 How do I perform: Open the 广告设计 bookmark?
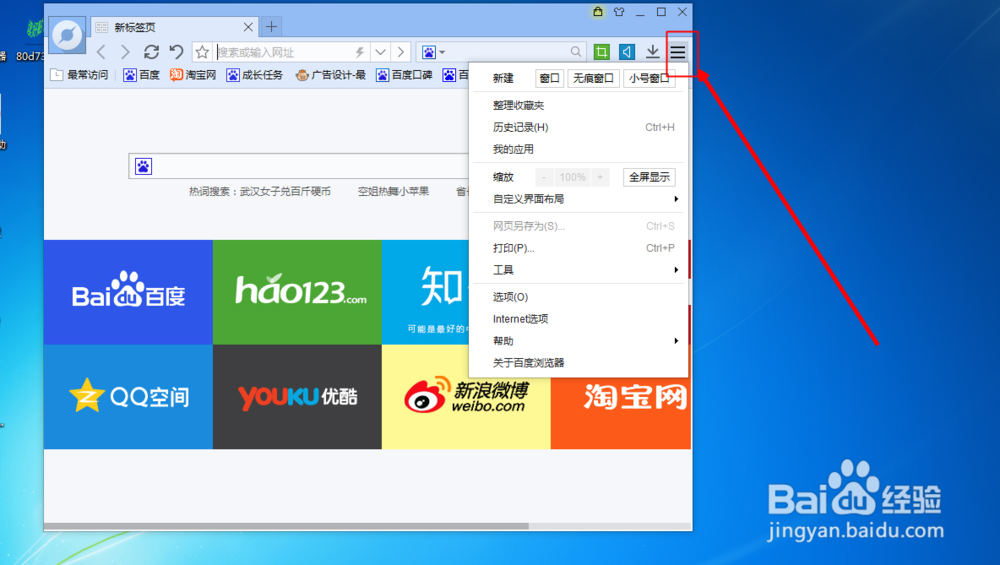click(x=330, y=75)
